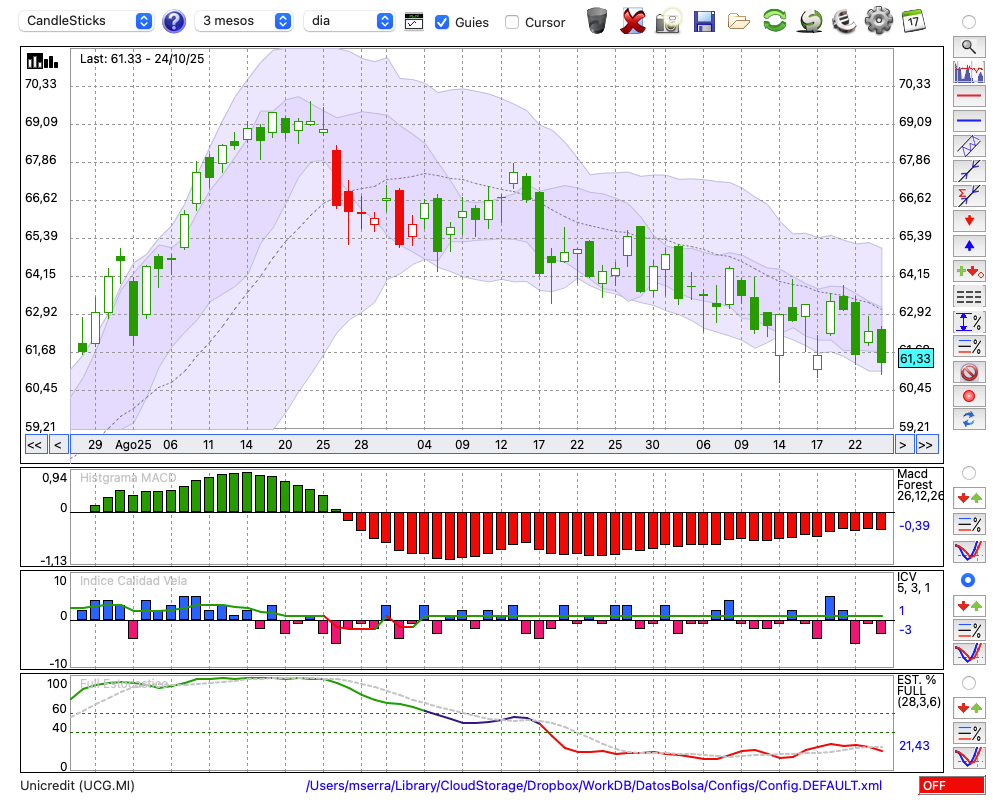Image resolution: width=1000 pixels, height=800 pixels.
Task: Click red-green arrows icon in Estocastico panel
Action: (x=969, y=708)
